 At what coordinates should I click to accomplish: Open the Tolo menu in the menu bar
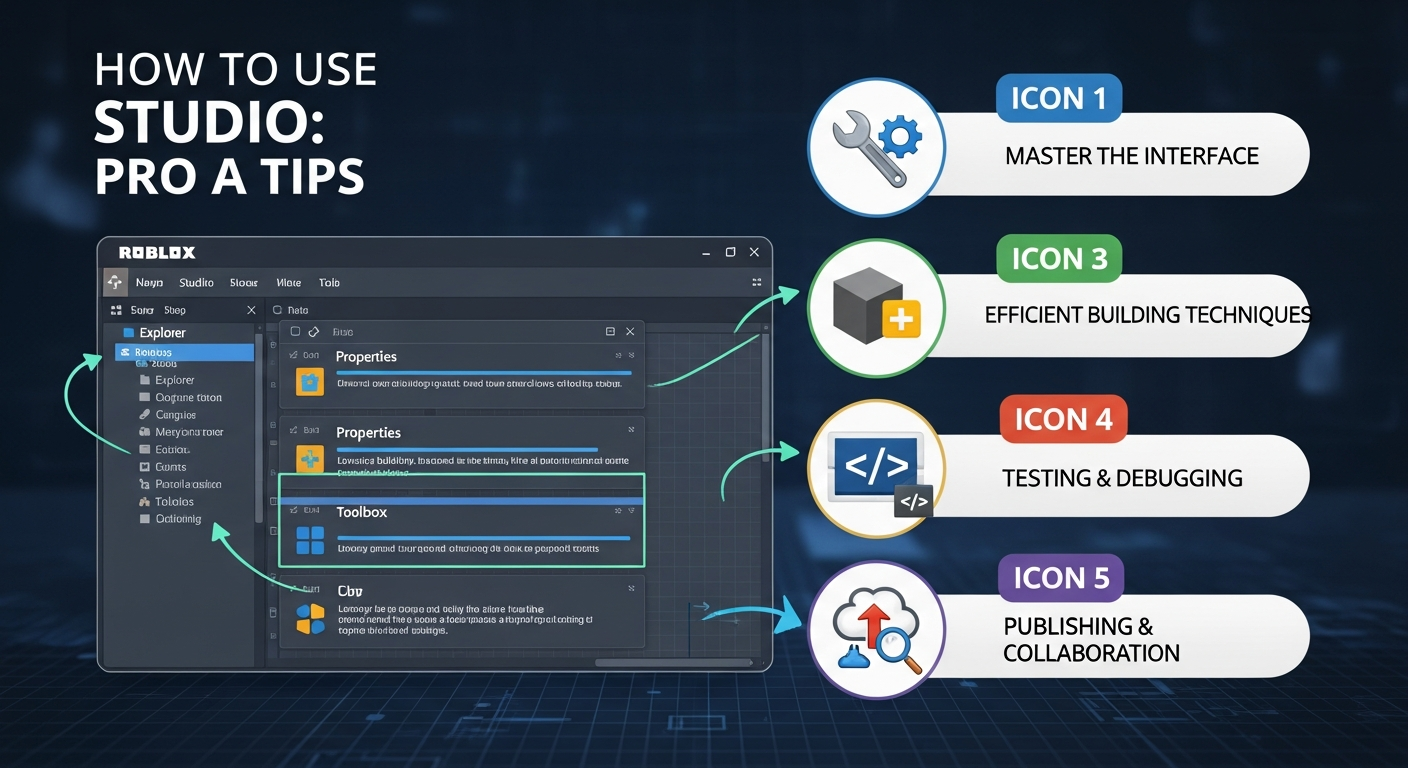click(x=329, y=283)
